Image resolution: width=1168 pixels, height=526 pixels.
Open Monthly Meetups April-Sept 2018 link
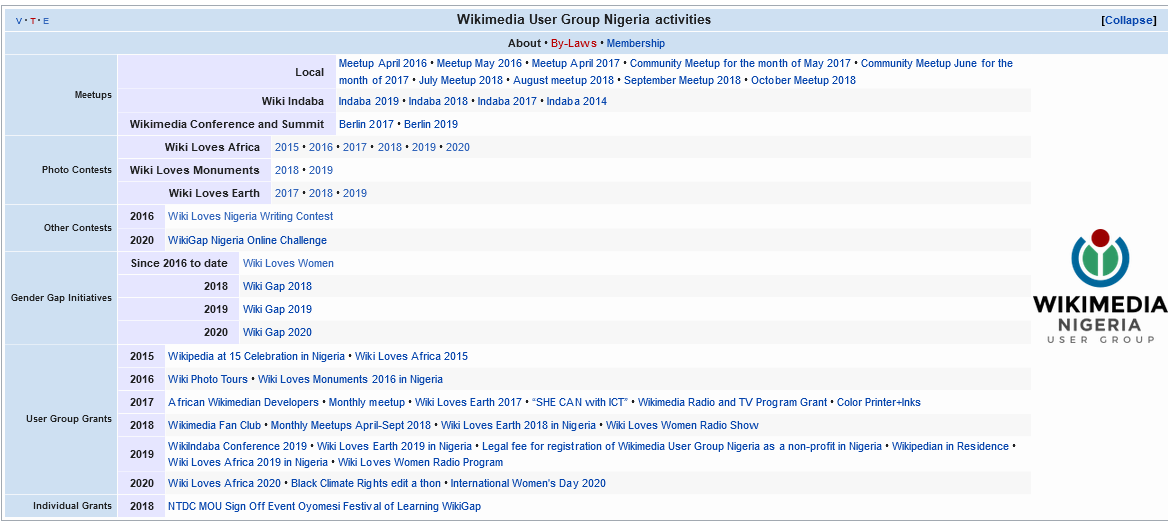(351, 425)
